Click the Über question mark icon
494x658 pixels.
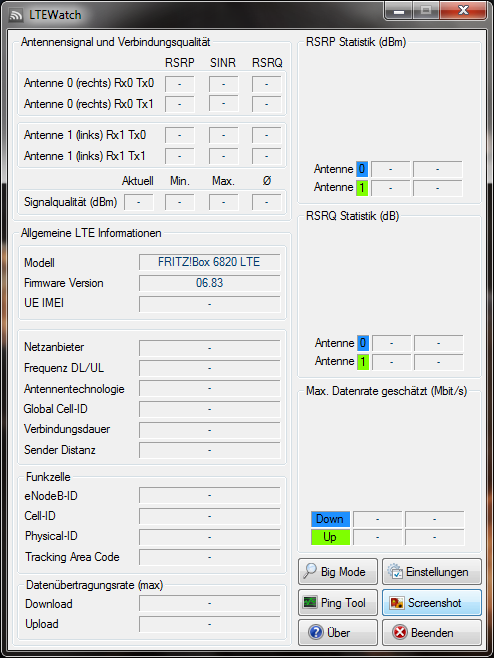coord(315,632)
